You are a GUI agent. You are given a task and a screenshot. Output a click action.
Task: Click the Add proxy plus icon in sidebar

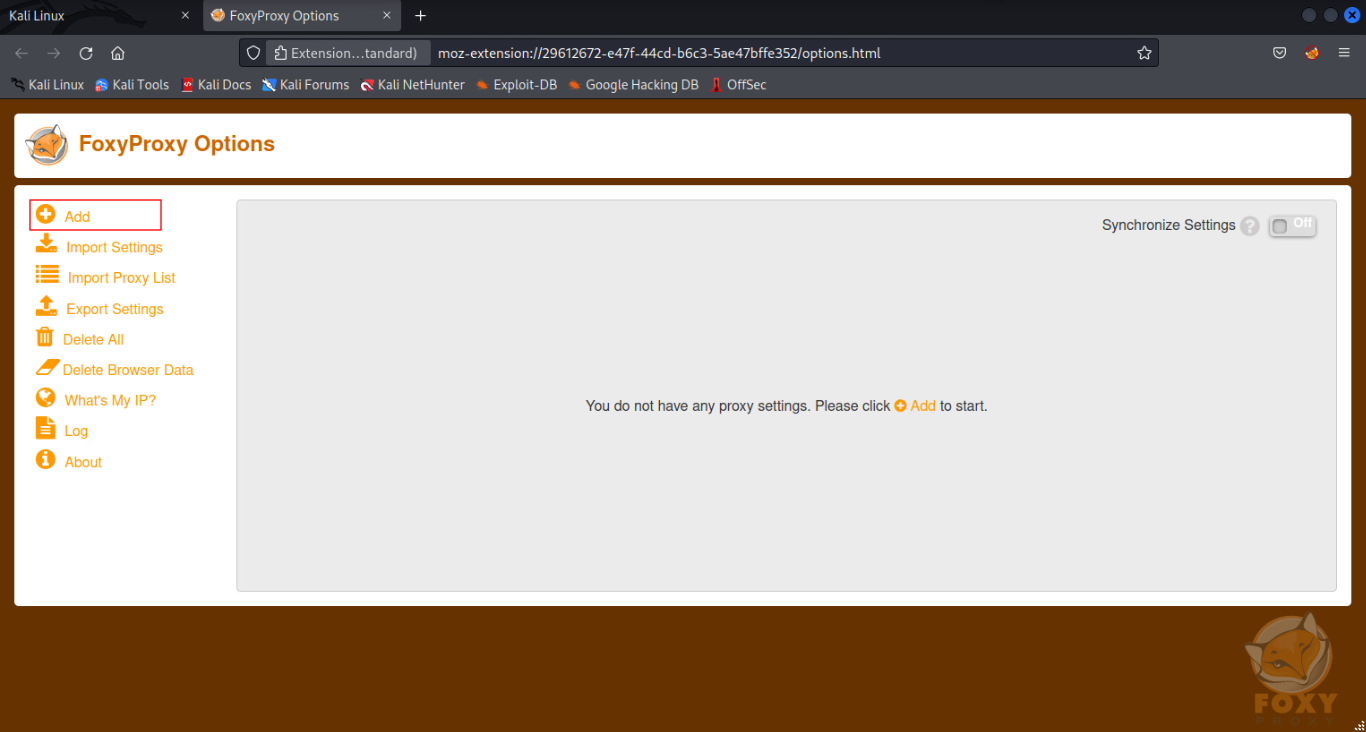click(x=45, y=215)
